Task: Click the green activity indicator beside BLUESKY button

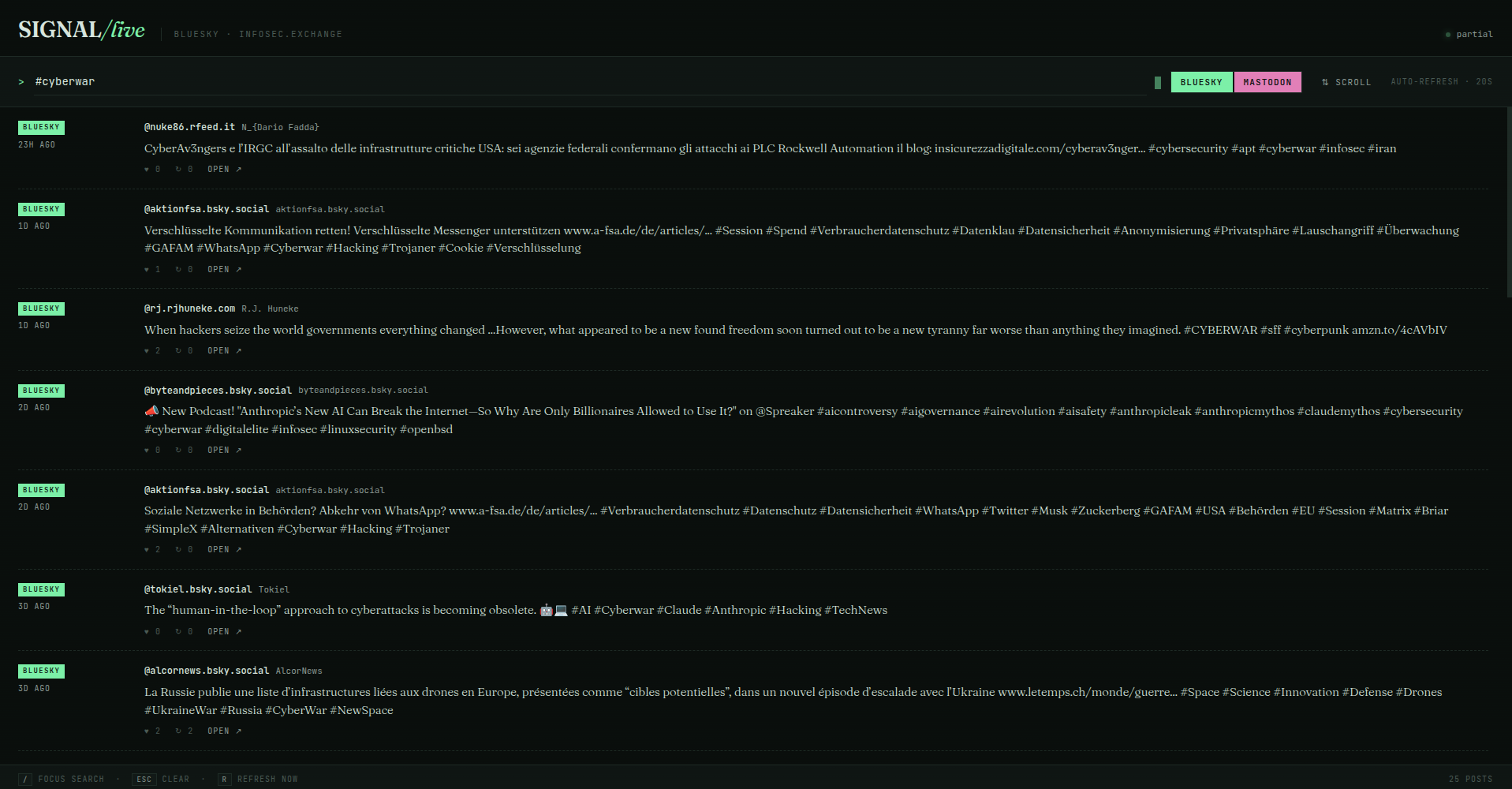Action: (x=1156, y=81)
